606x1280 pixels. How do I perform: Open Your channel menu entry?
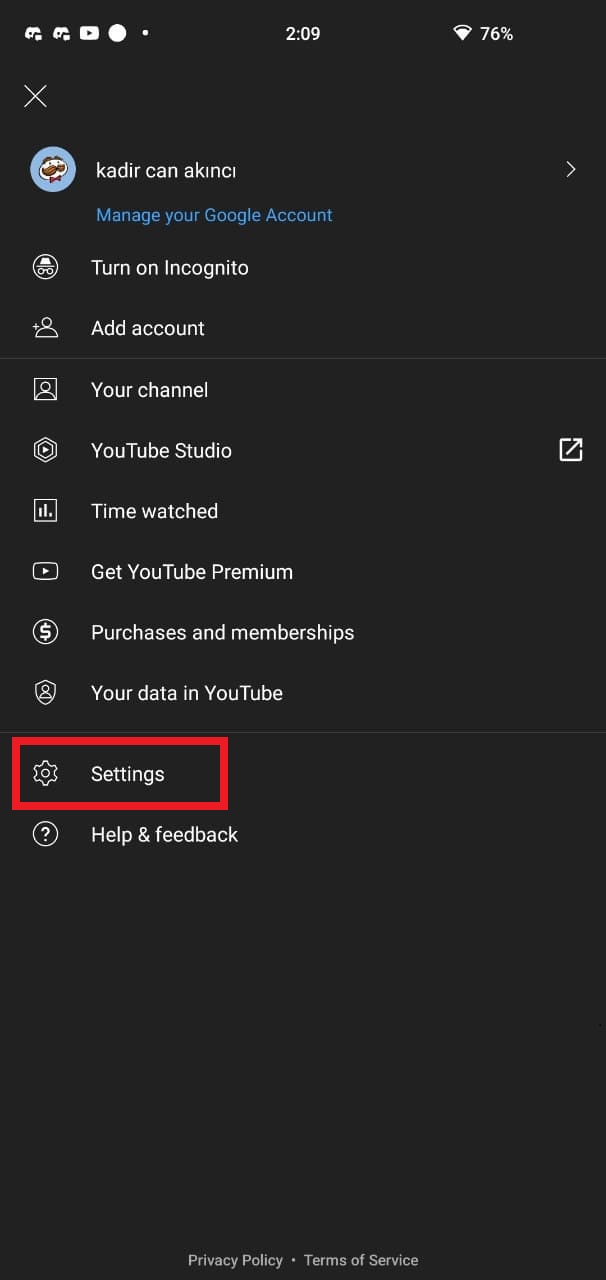pos(150,390)
